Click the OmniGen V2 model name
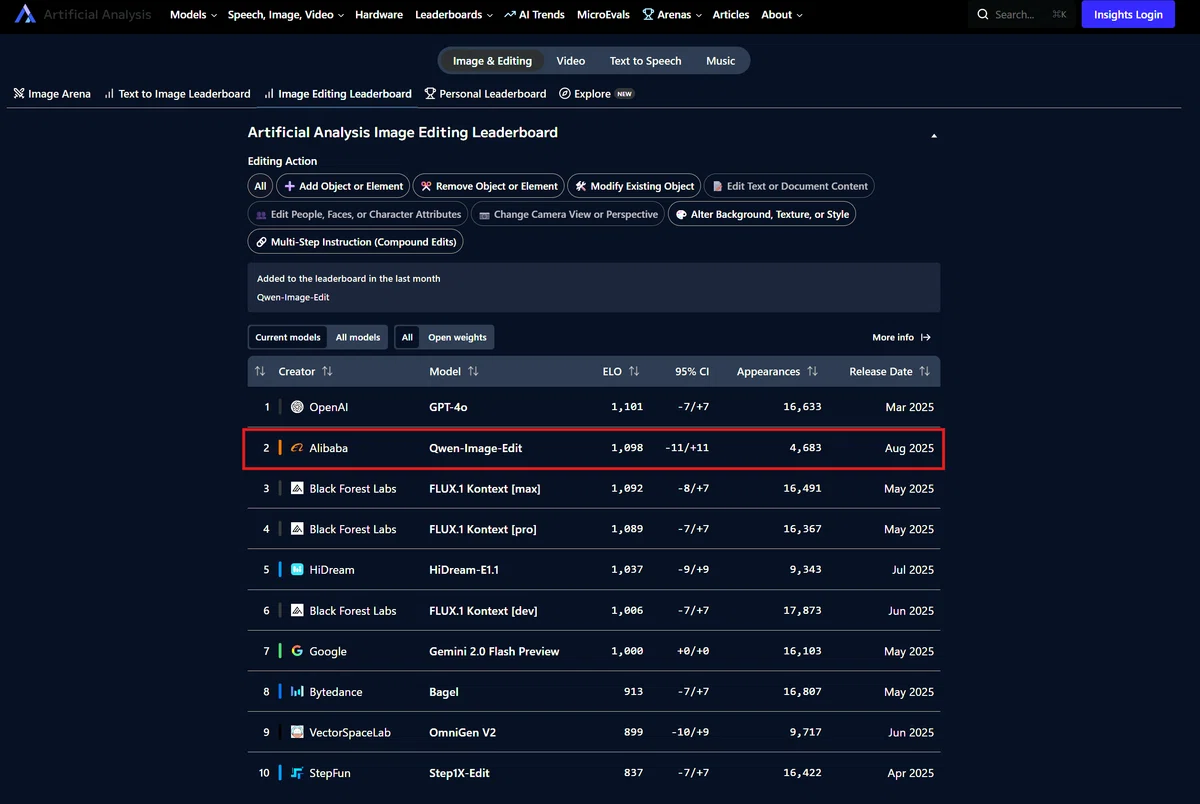1200x804 pixels. [462, 733]
